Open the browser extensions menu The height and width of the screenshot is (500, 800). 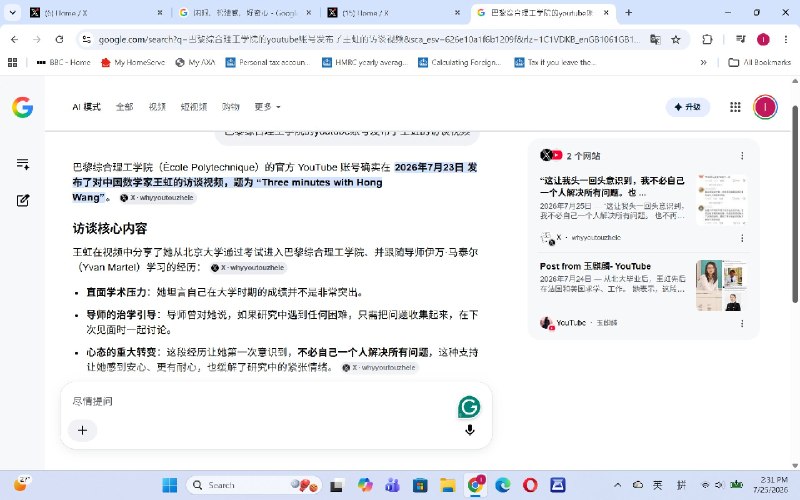click(x=707, y=39)
